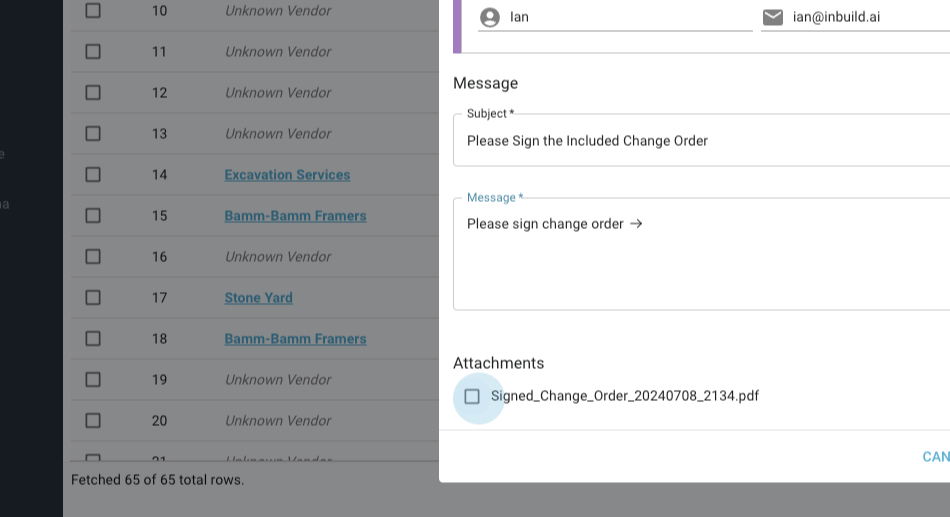This screenshot has height=517, width=950.
Task: Check the row 10 checkbox
Action: (93, 11)
